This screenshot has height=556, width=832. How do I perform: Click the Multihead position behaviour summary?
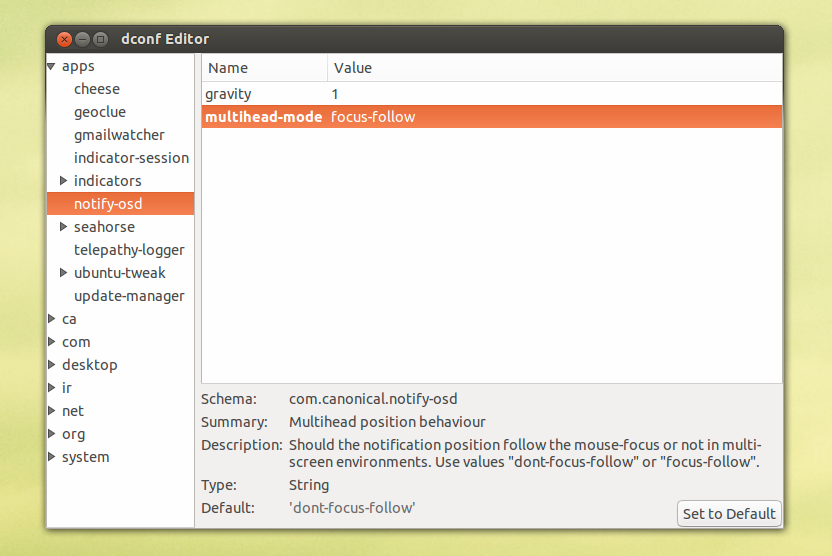click(387, 422)
